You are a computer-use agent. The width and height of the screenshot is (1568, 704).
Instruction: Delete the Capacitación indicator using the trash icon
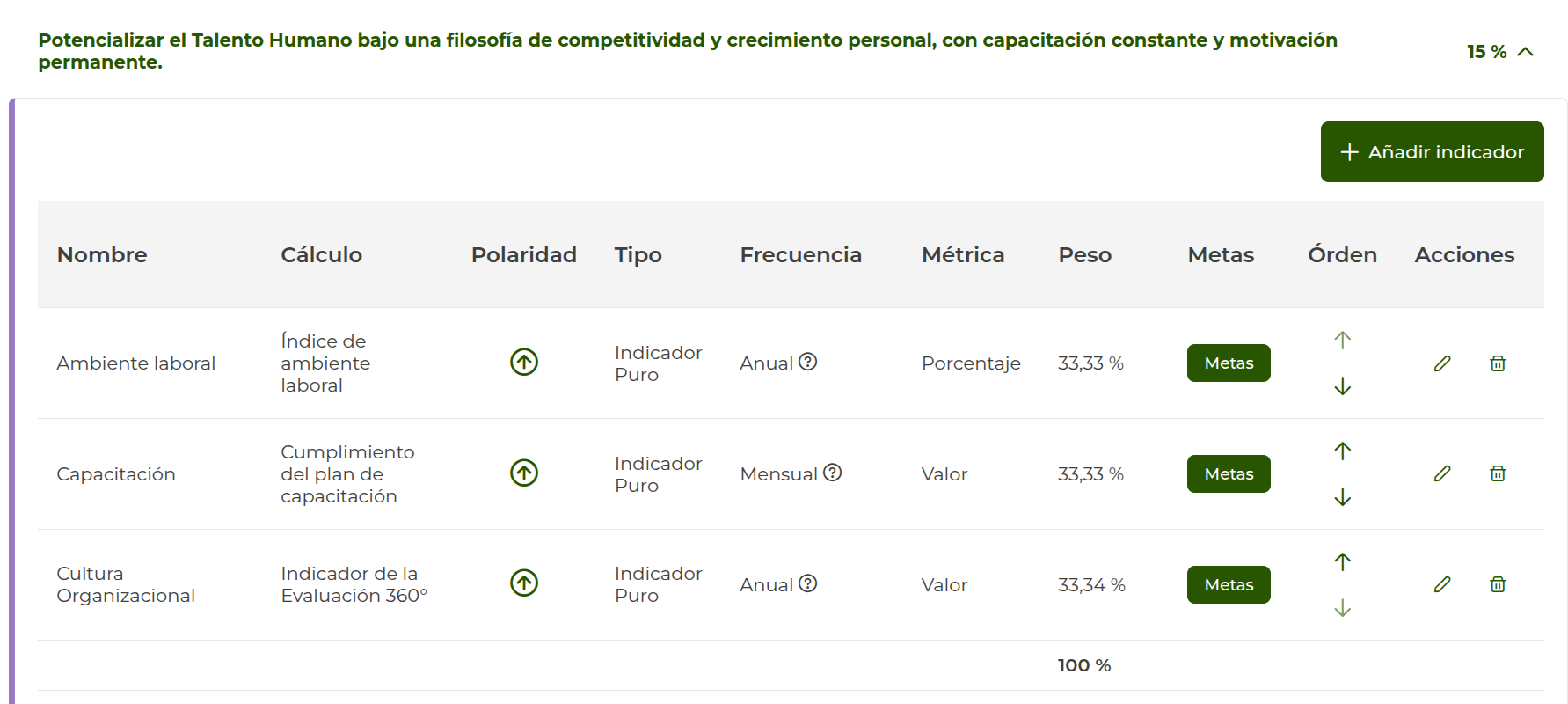click(x=1498, y=473)
